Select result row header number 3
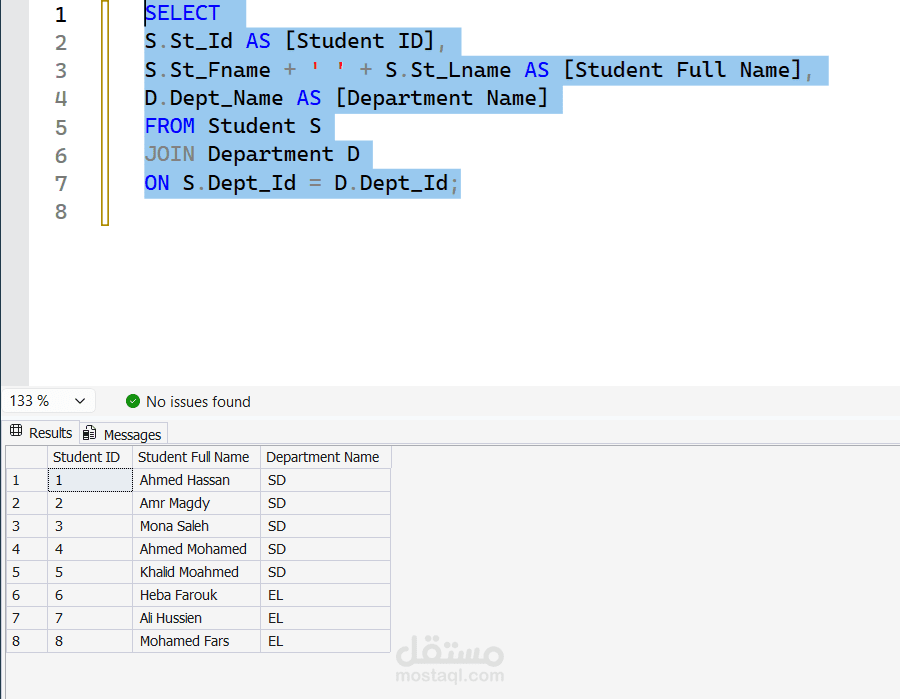This screenshot has width=900, height=699. (x=26, y=526)
